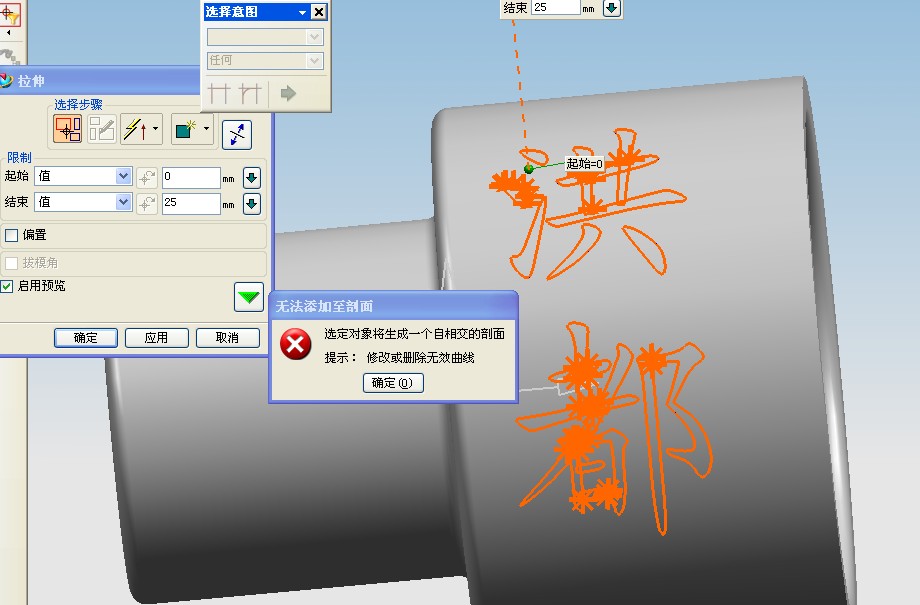Toggle the 拔模角 checkbox
The width and height of the screenshot is (920, 605).
11,263
